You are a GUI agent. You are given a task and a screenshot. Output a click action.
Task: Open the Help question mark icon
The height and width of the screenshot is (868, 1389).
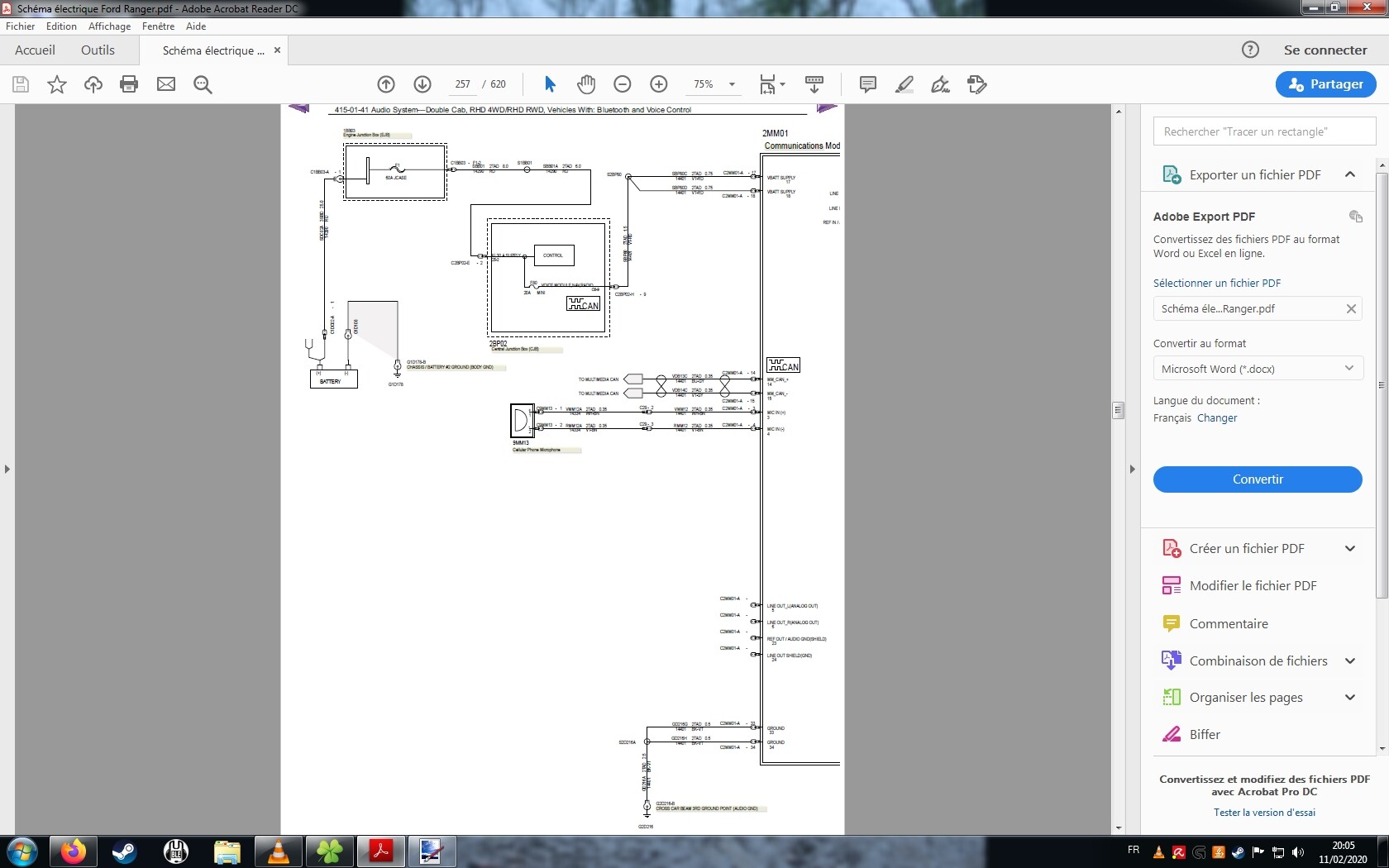click(1250, 50)
